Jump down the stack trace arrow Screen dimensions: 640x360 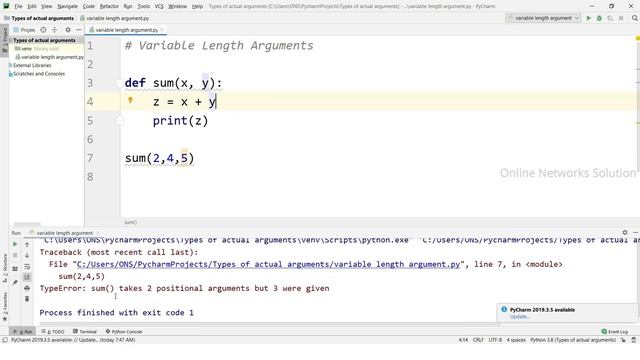(27, 256)
